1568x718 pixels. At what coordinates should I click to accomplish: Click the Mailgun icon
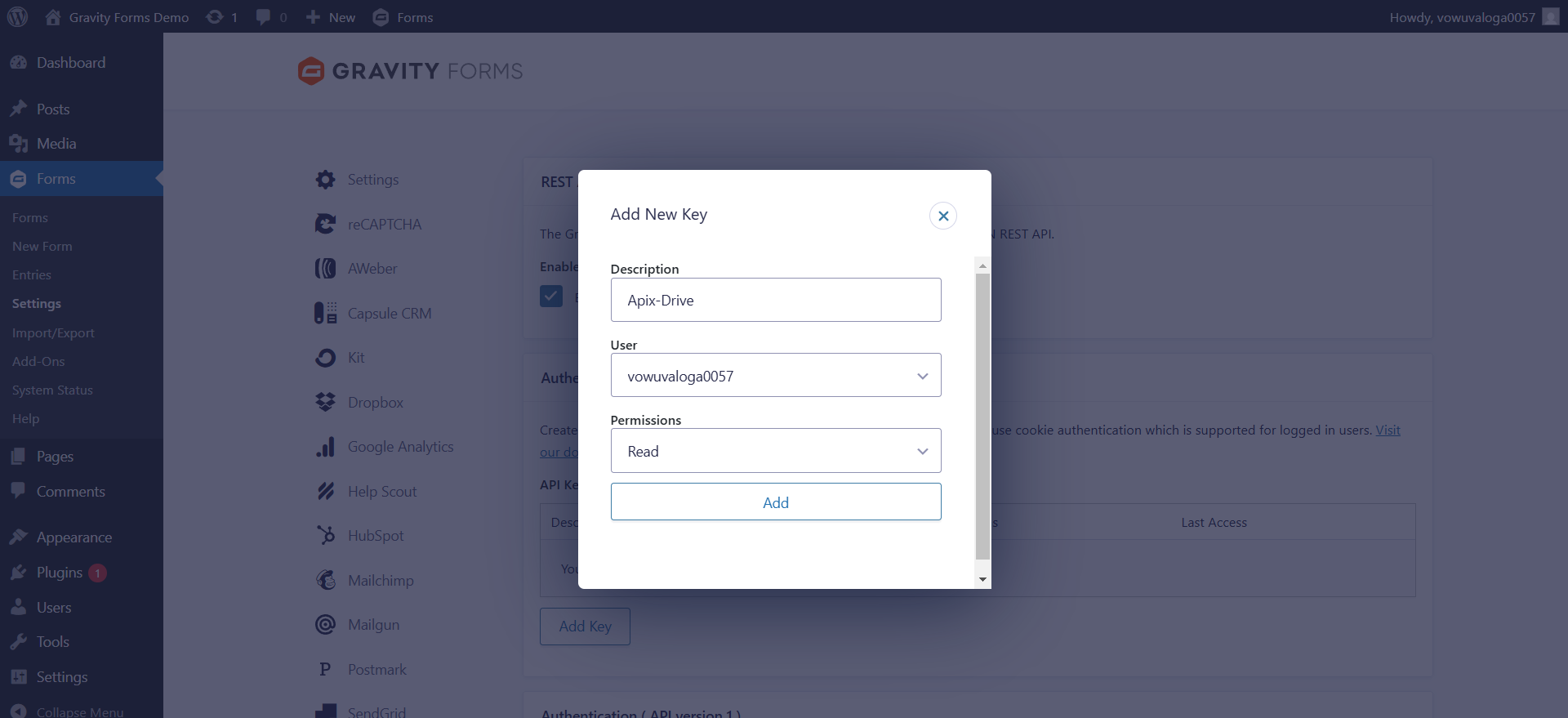pyautogui.click(x=326, y=625)
